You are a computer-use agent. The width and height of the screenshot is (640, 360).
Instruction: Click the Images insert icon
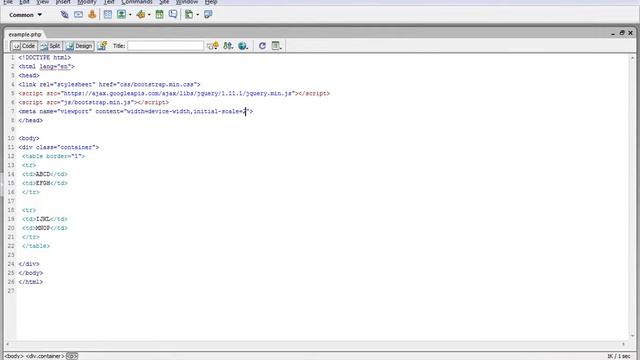tap(122, 15)
